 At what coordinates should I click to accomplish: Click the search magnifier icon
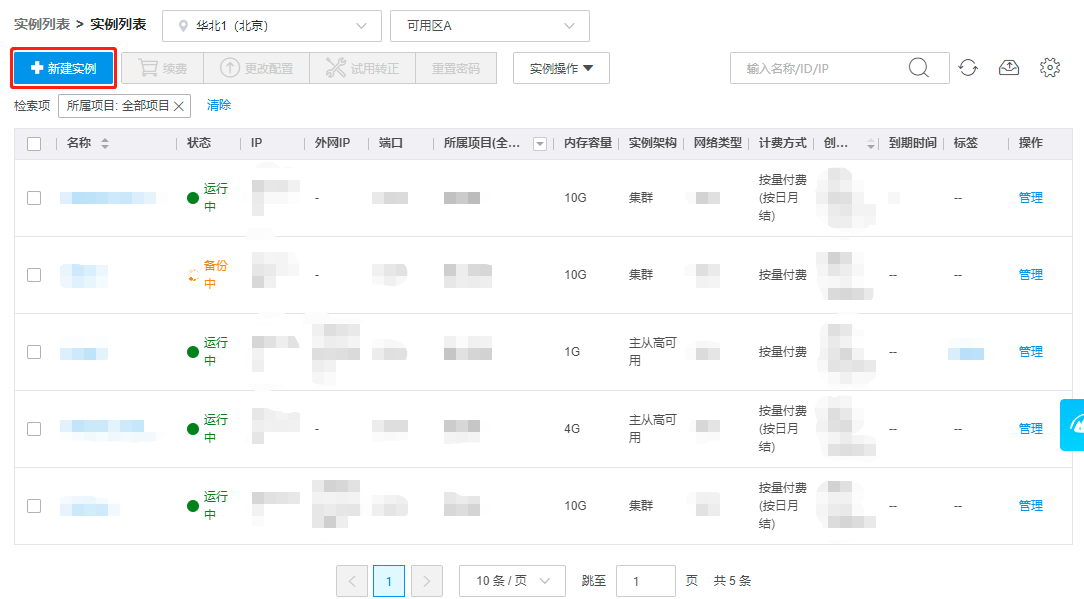pos(918,68)
